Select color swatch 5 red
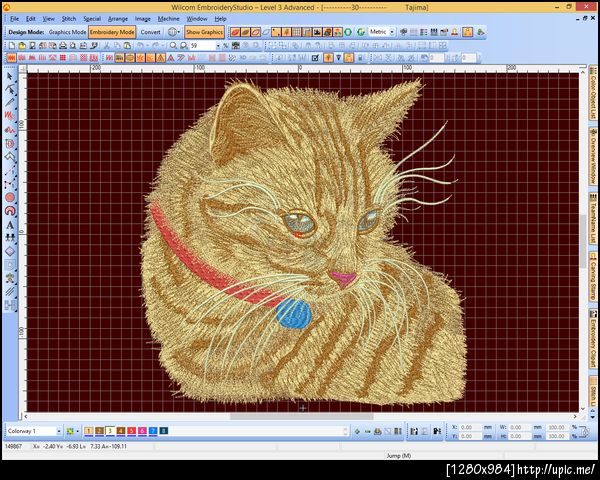Image resolution: width=600 pixels, height=480 pixels. (x=131, y=431)
